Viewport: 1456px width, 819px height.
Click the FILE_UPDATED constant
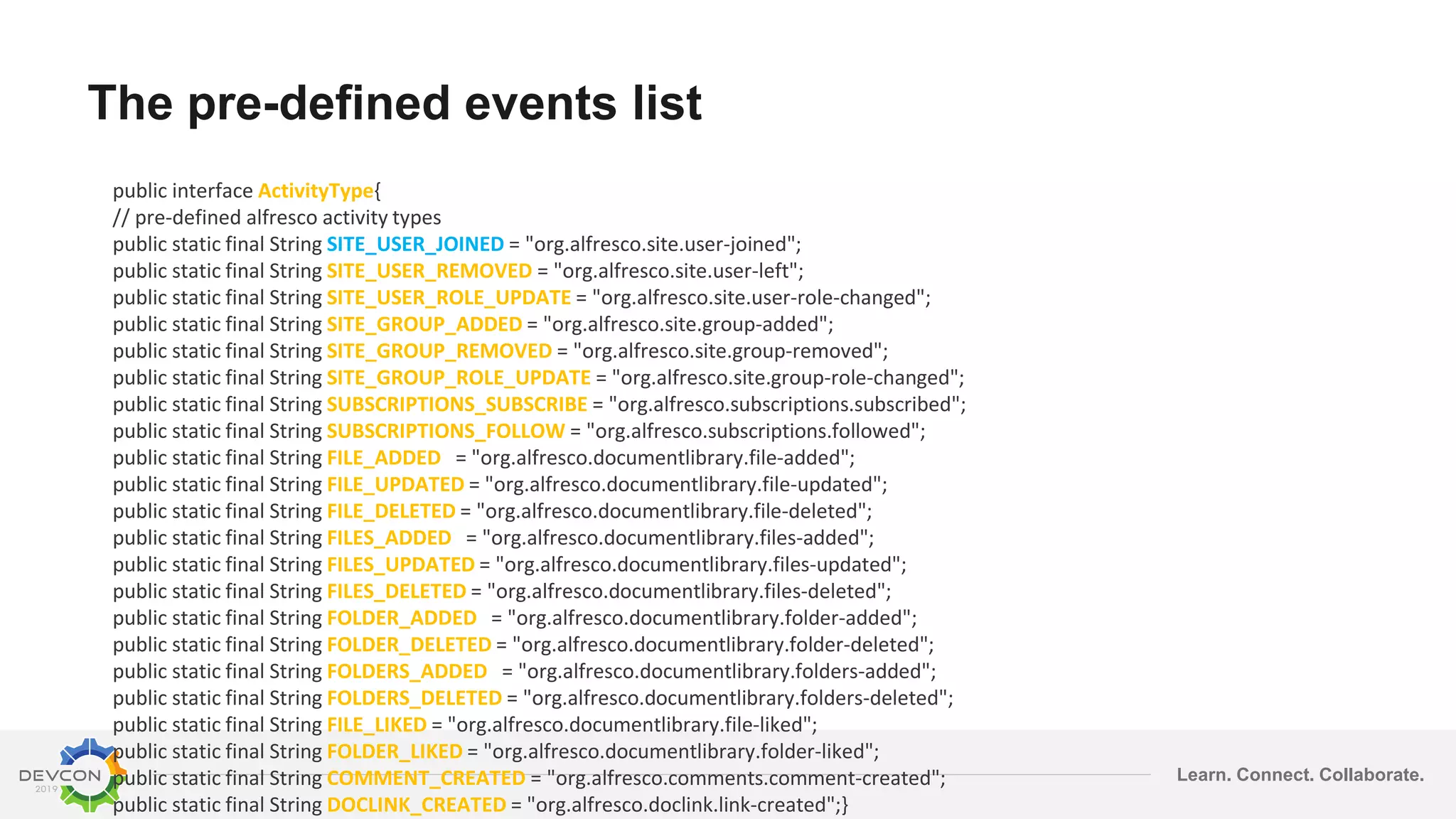point(395,485)
